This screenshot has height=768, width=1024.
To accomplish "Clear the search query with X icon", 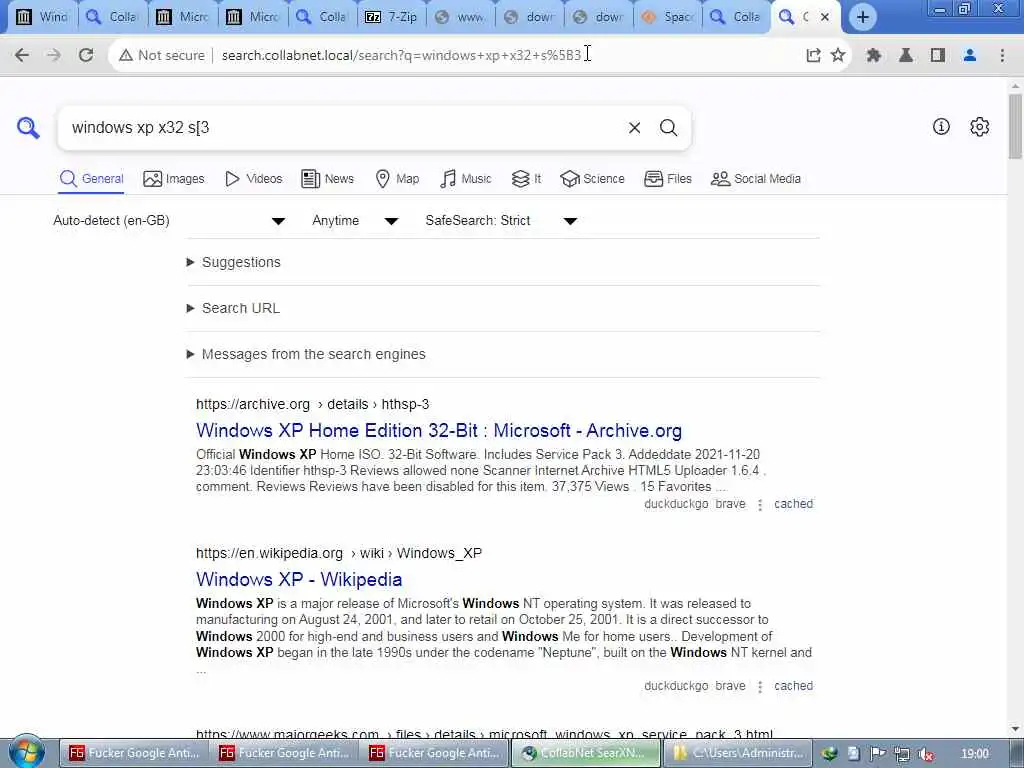I will 634,128.
